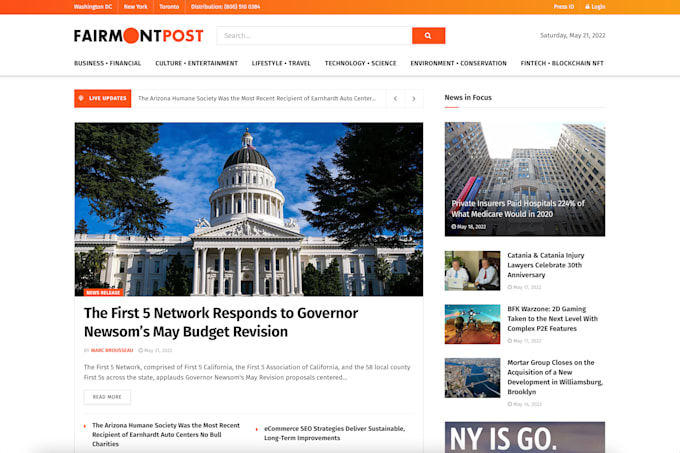The image size is (680, 453).
Task: Open BFK Warzone 2D Gaming headline
Action: [552, 319]
